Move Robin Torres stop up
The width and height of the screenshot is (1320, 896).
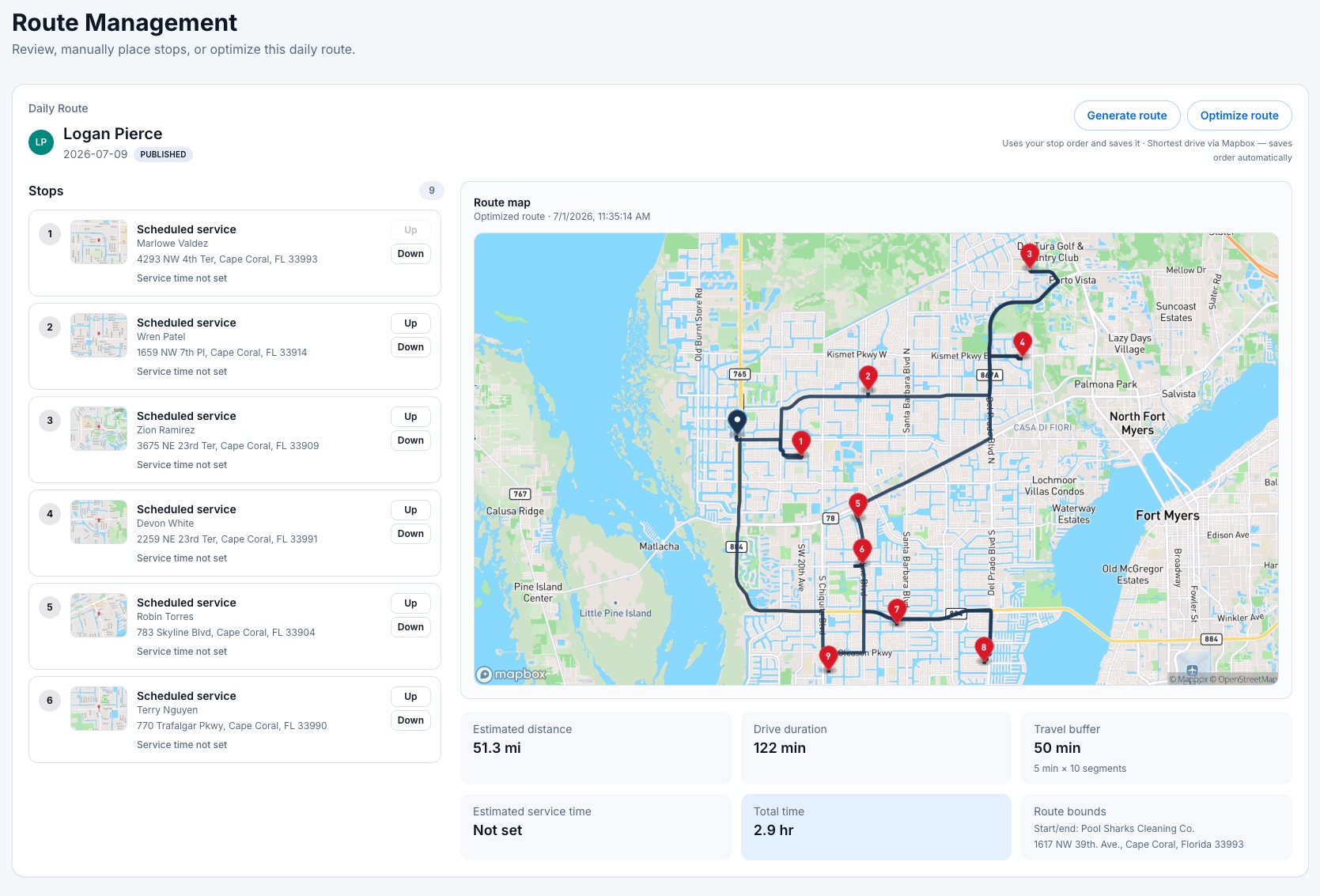(410, 603)
